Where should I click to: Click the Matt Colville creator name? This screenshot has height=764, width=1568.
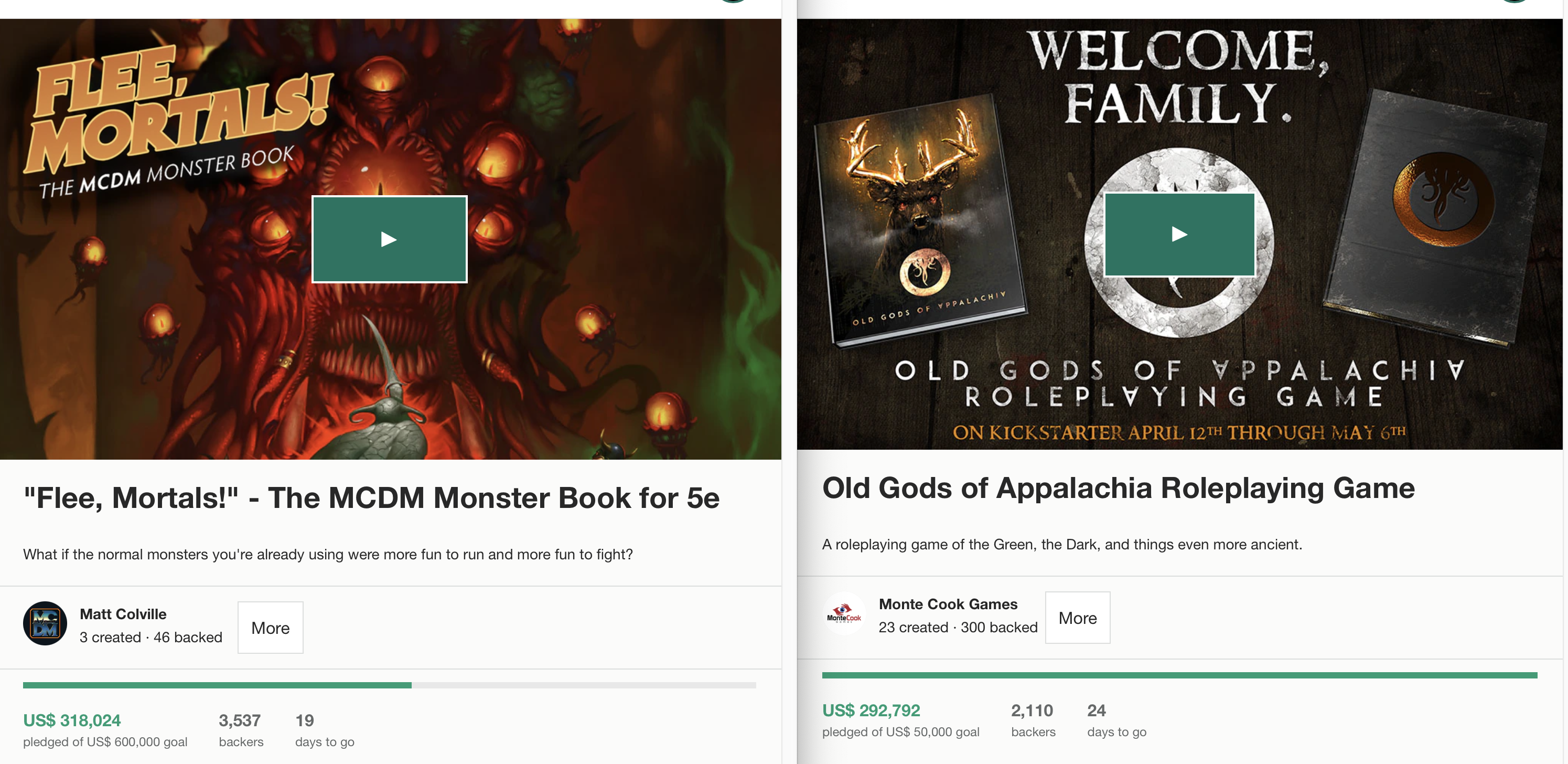123,613
